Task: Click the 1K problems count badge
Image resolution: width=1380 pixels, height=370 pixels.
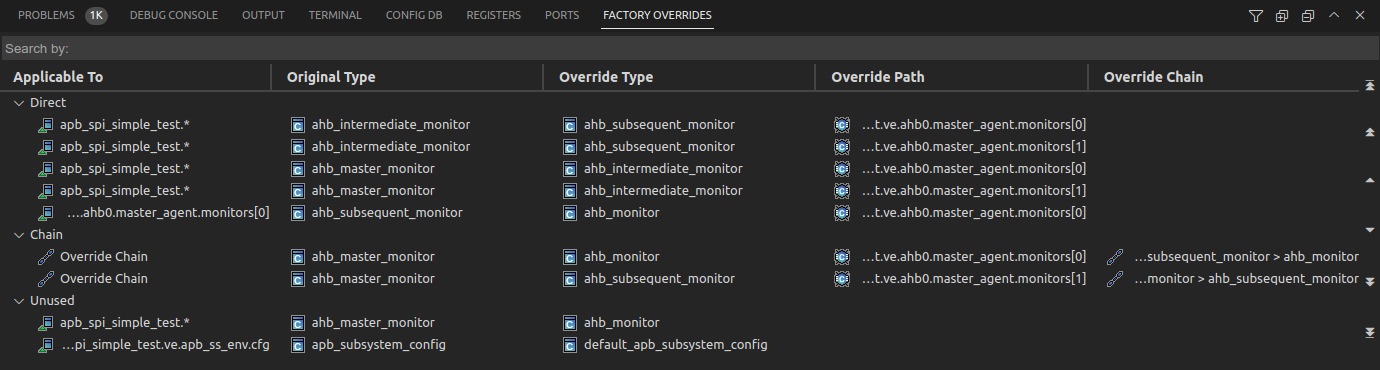Action: click(96, 16)
